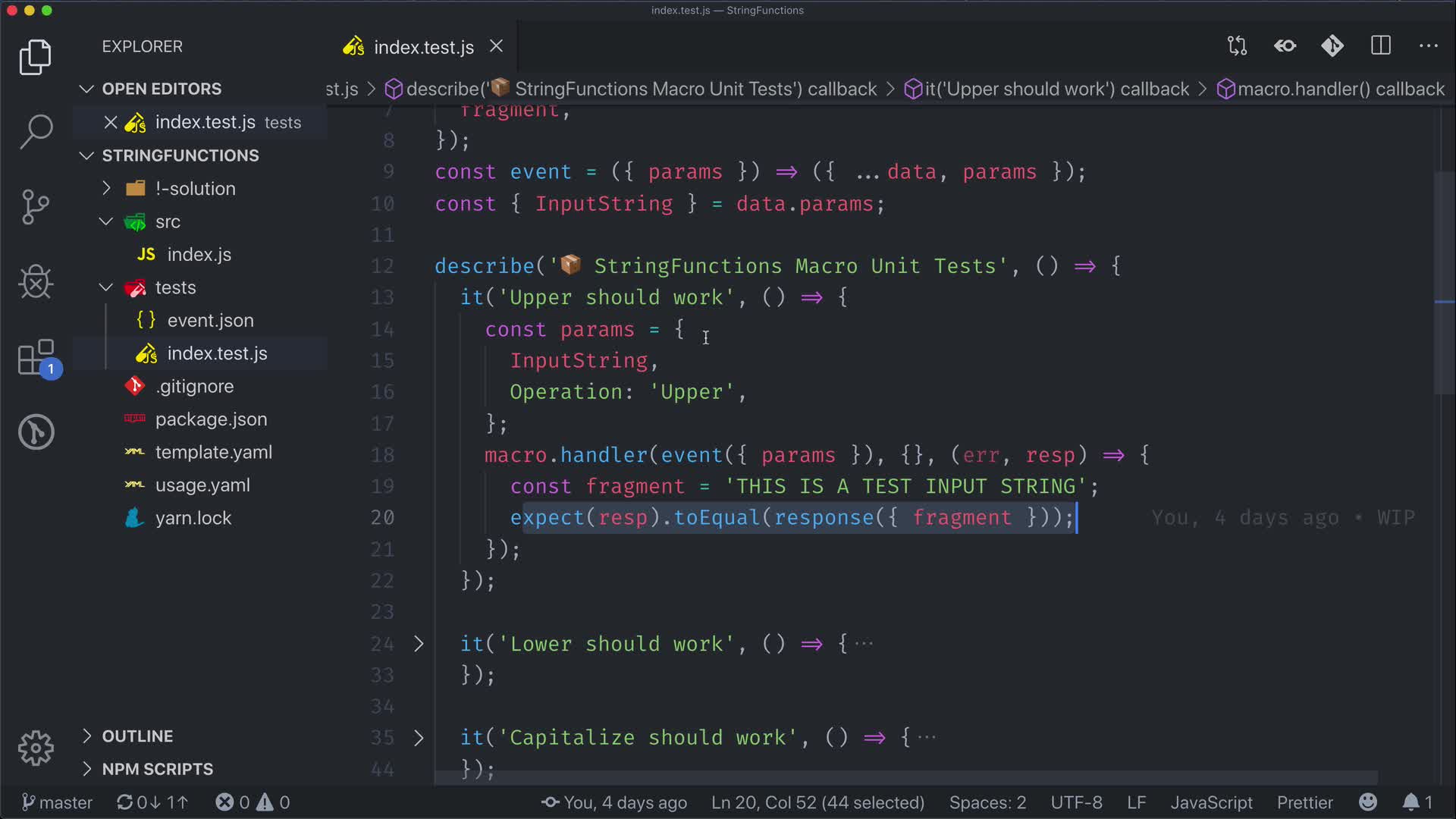This screenshot has width=1456, height=819.
Task: Open the Search view in activity bar
Action: click(36, 131)
